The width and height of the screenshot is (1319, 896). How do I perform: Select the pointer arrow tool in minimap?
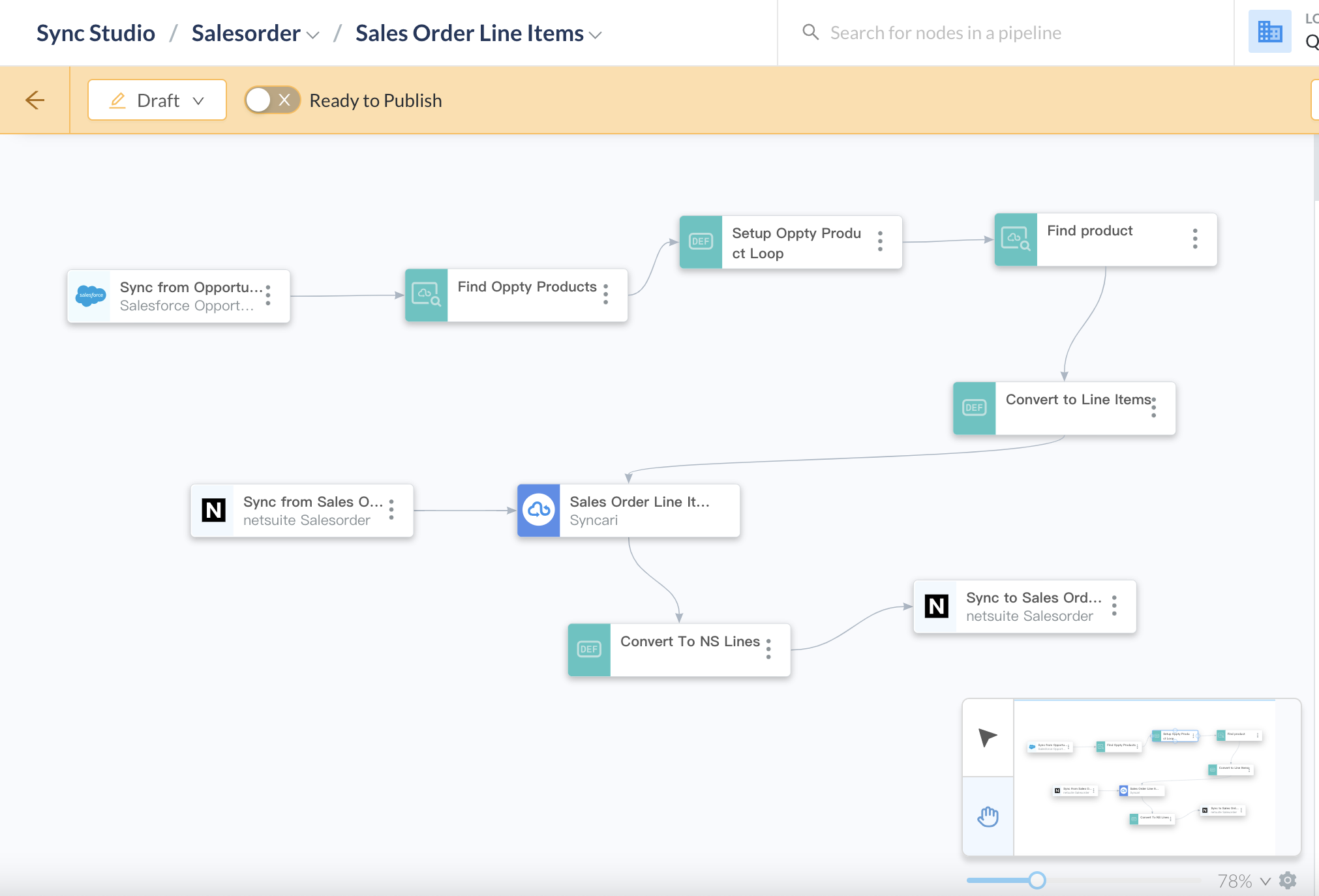click(x=988, y=738)
